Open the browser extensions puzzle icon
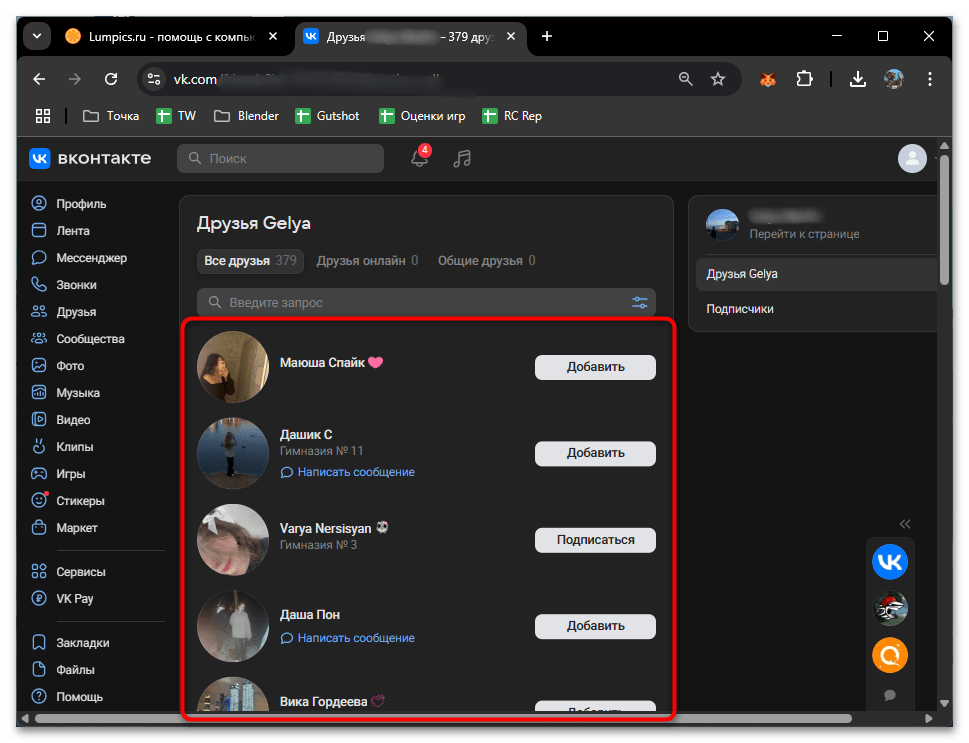The image size is (969, 743). [804, 79]
